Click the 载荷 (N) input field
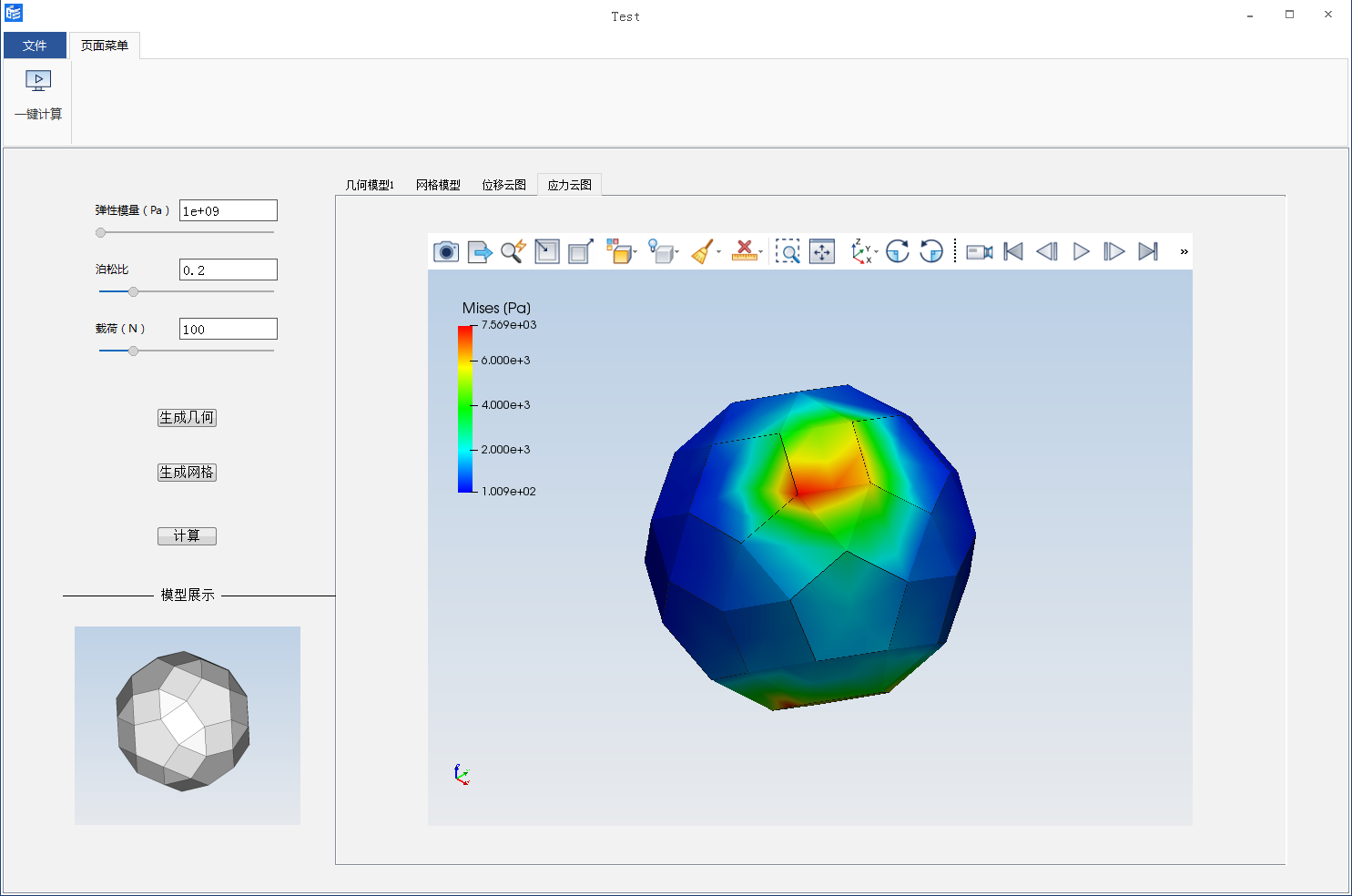The height and width of the screenshot is (896, 1352). [229, 329]
